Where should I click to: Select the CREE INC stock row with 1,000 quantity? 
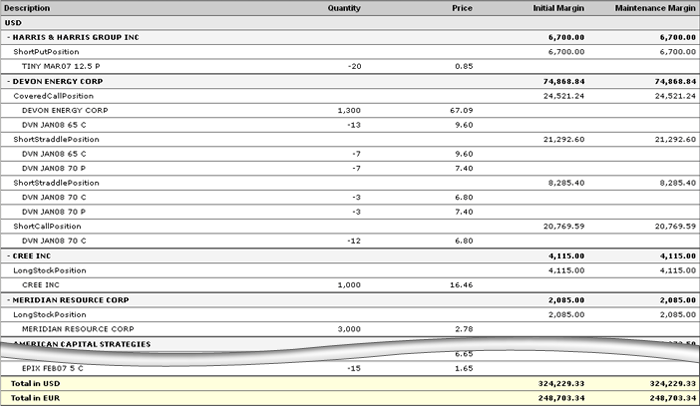pos(350,285)
